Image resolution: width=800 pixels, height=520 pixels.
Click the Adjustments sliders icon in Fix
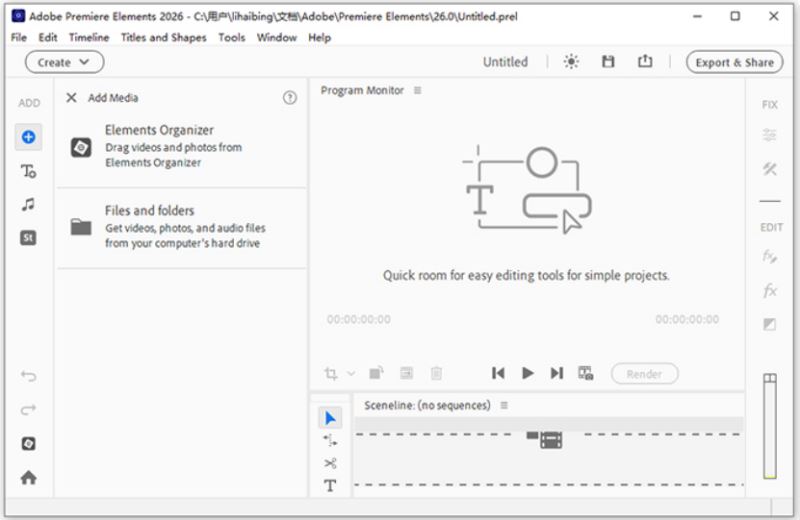coord(769,135)
